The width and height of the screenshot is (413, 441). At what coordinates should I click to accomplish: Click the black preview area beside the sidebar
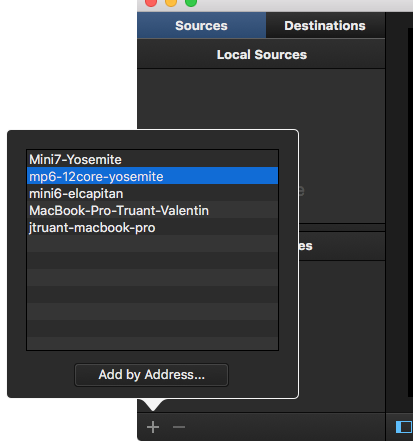coord(410,212)
